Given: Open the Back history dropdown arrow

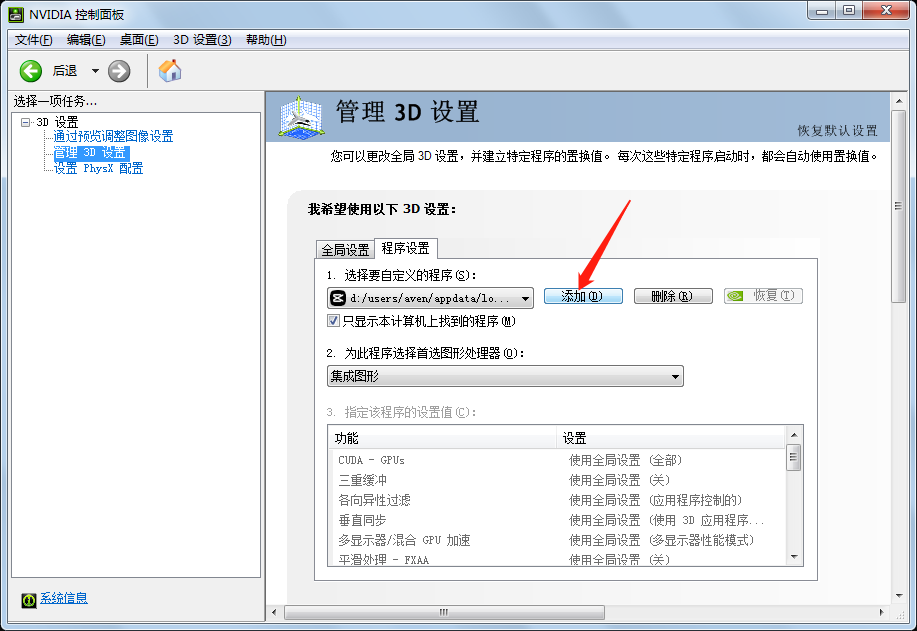Looking at the screenshot, I should 95,70.
